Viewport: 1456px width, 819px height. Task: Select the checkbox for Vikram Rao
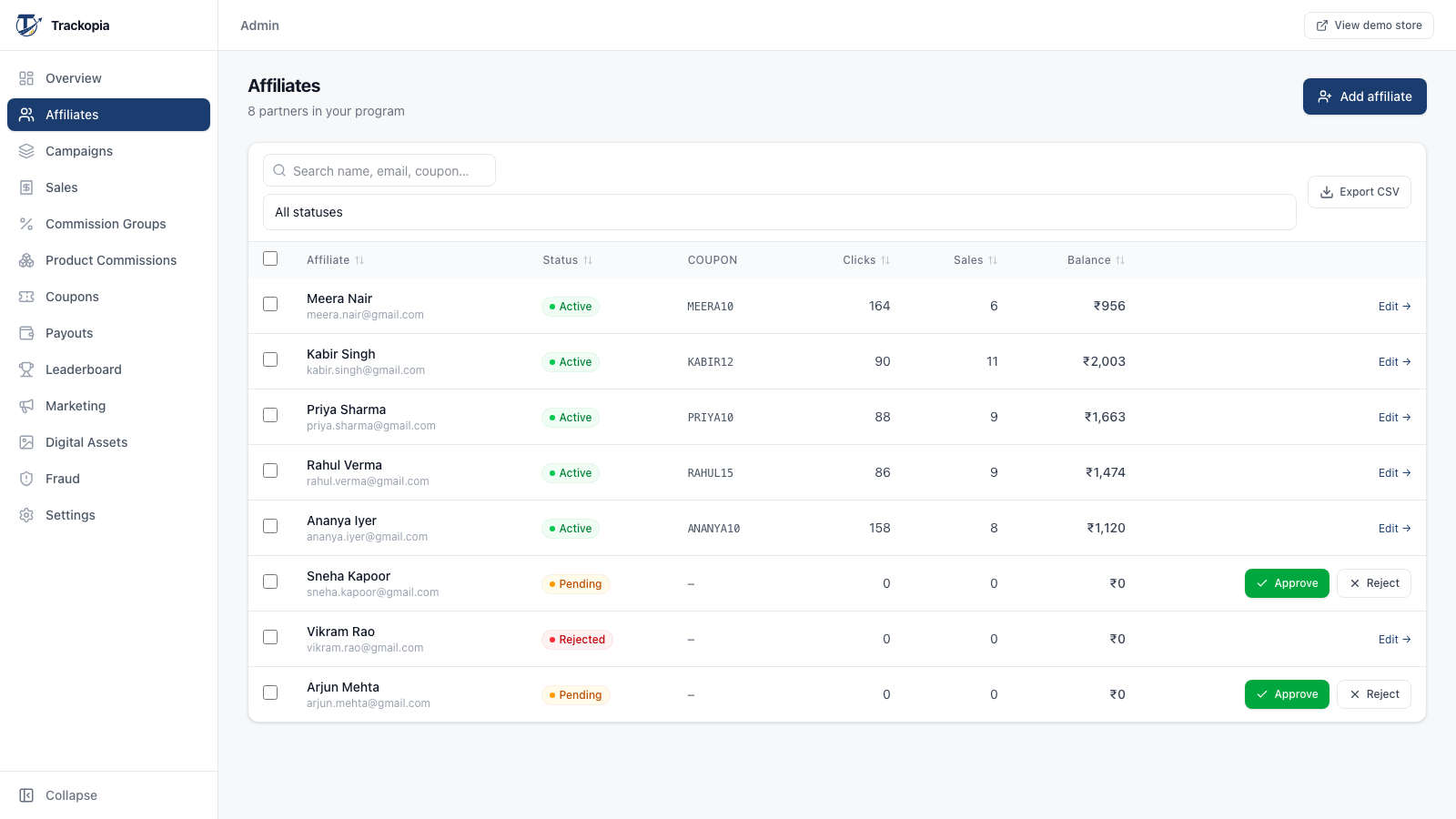[x=270, y=637]
